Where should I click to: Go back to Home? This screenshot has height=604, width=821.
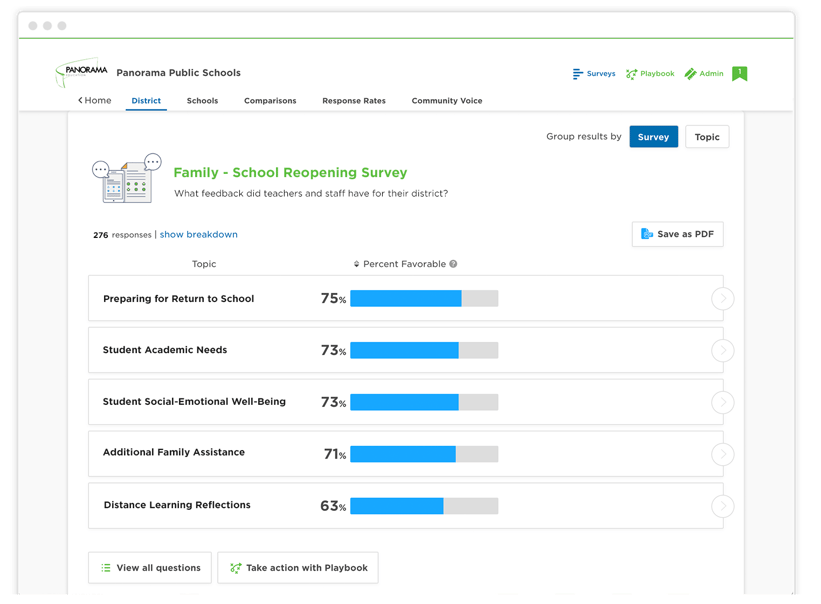(95, 101)
